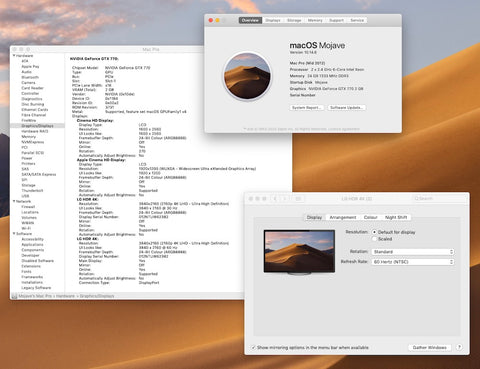The image size is (480, 369).
Task: Select Bluetooth in the System Report sidebar
Action: click(x=30, y=77)
